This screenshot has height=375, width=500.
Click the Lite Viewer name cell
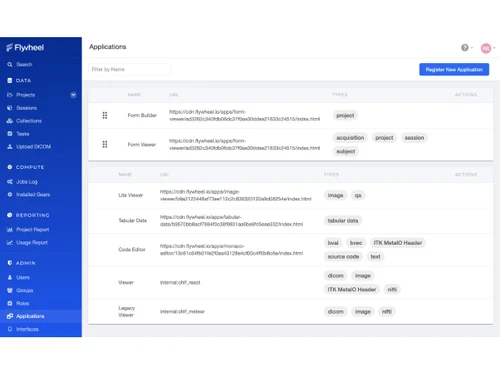pos(131,195)
